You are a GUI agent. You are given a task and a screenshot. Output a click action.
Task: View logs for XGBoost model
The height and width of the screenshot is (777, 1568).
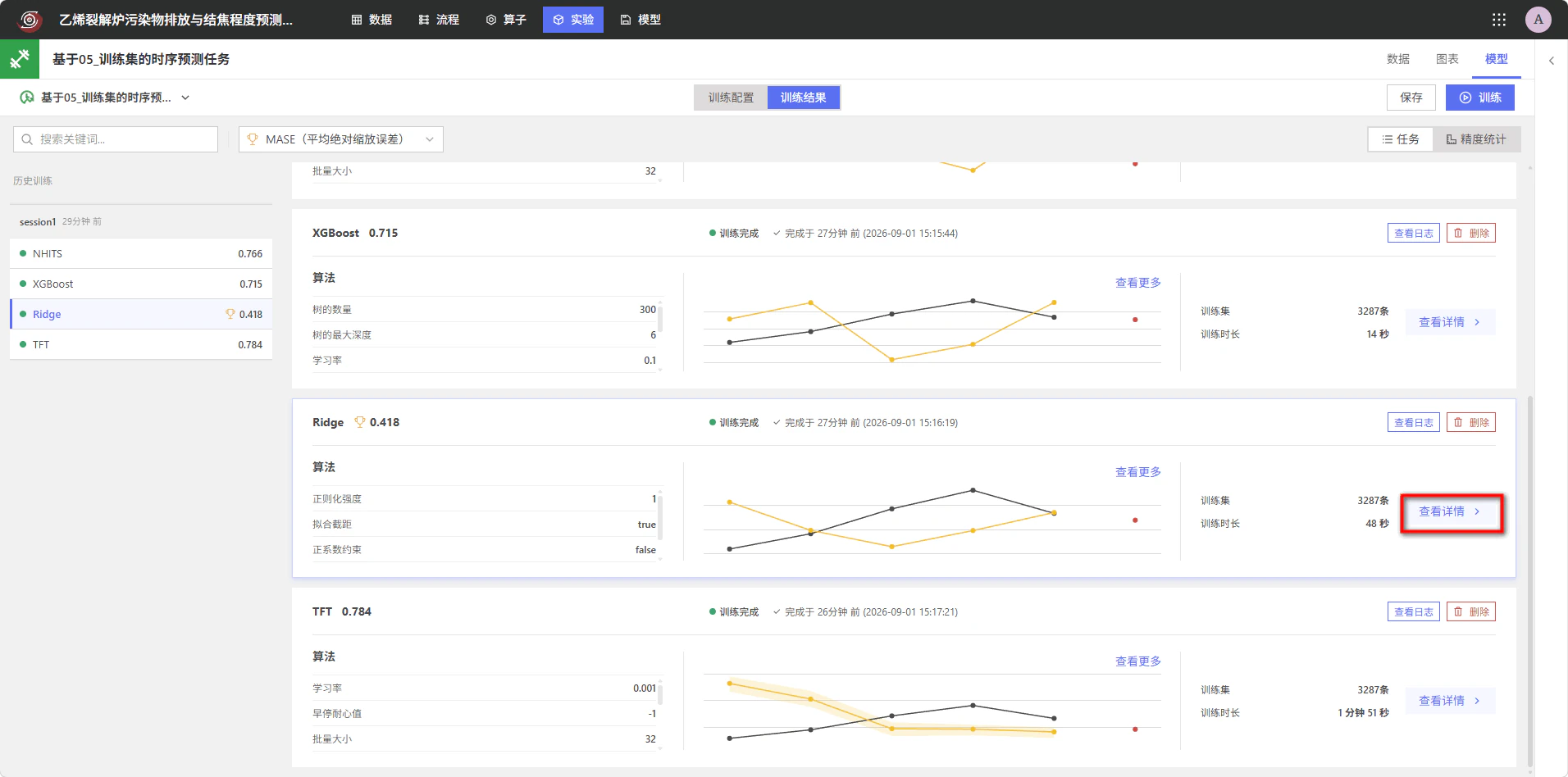1414,233
